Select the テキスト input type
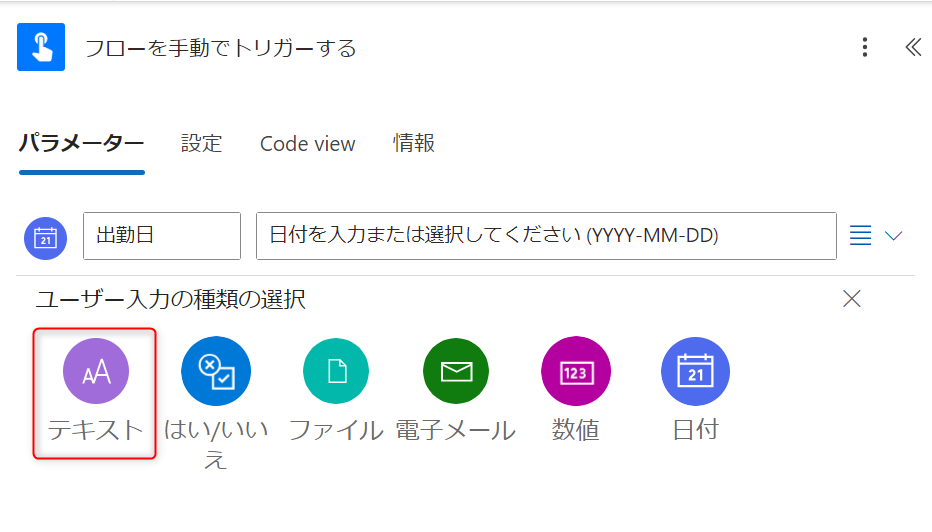Viewport: 932px width, 532px height. click(x=95, y=392)
